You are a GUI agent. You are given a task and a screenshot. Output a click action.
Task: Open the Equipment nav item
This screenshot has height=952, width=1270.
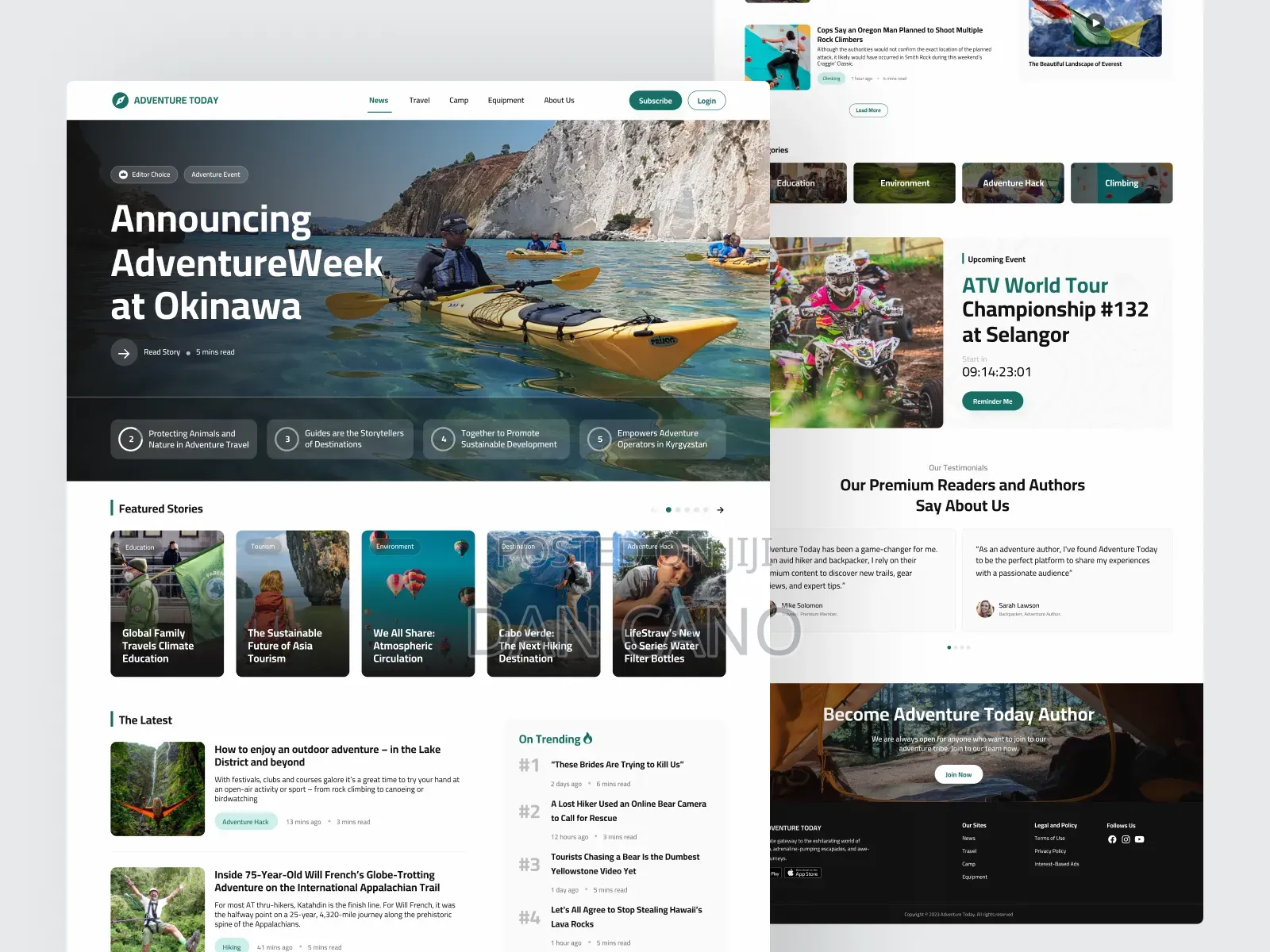[x=506, y=101]
